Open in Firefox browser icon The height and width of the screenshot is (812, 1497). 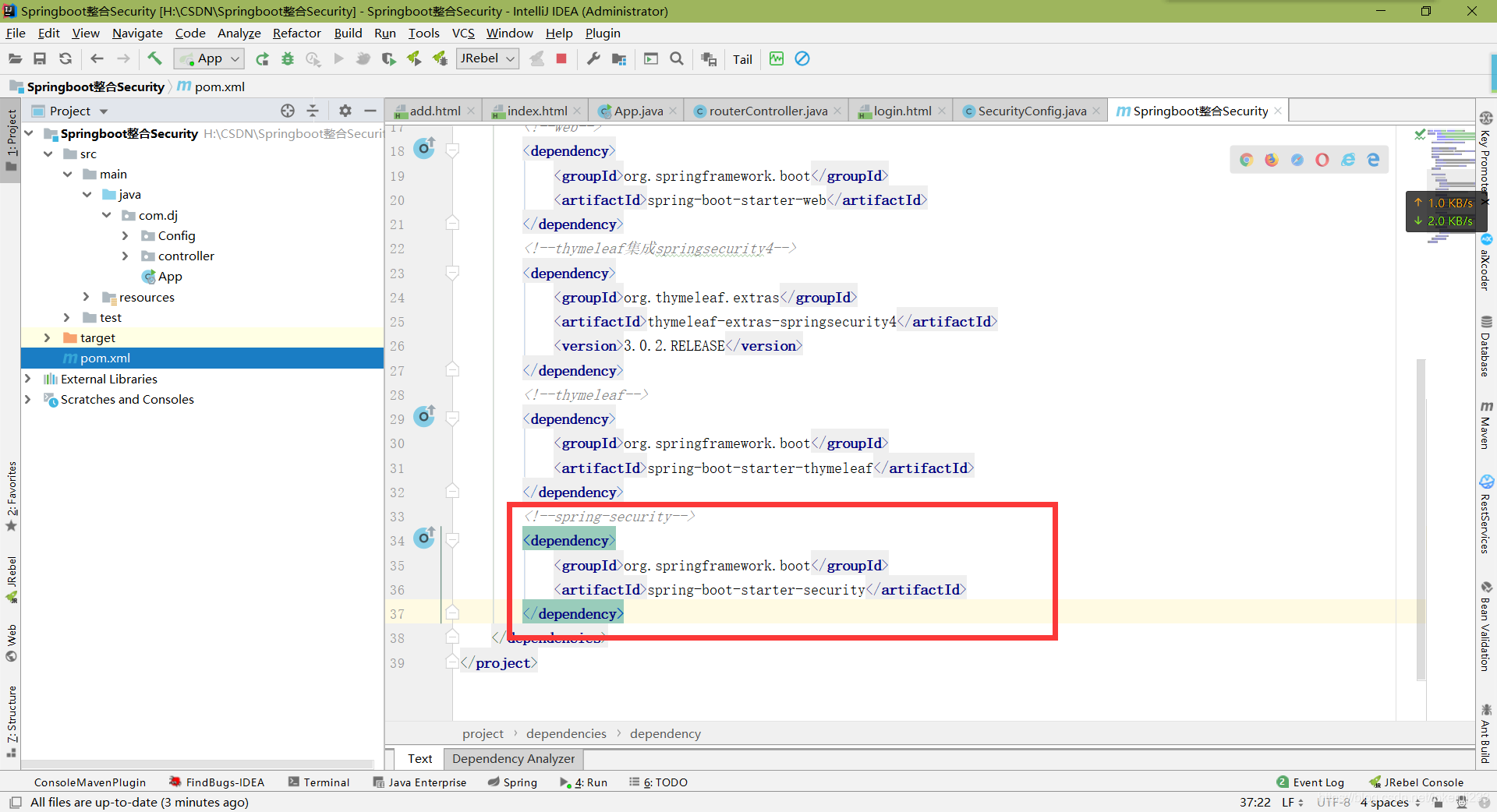[1272, 160]
